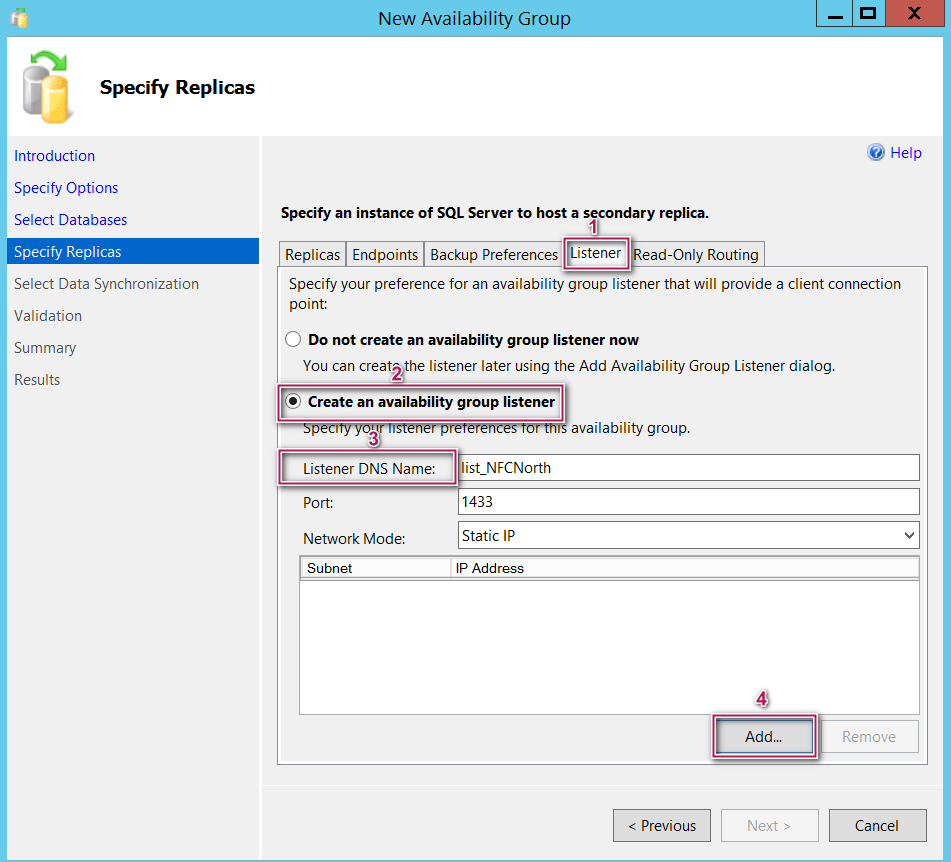Image resolution: width=951 pixels, height=862 pixels.
Task: Click the Specify Replicas database icon in header
Action: 46,86
